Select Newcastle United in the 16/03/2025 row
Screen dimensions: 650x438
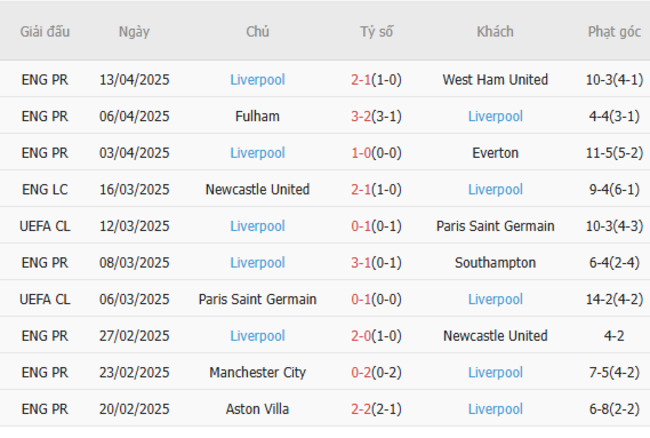(x=257, y=189)
